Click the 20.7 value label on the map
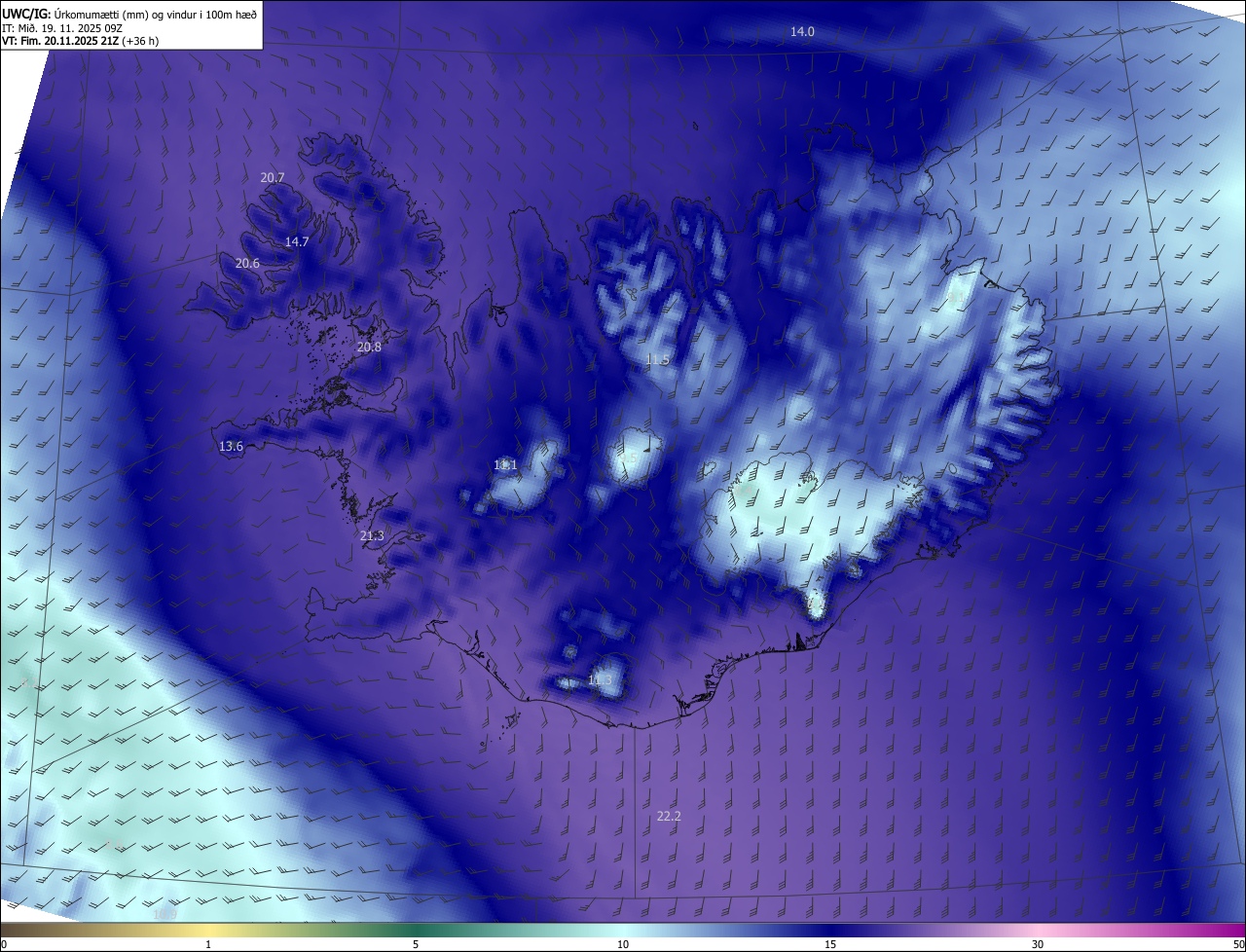Screen dimensions: 1246x952 [x=273, y=178]
